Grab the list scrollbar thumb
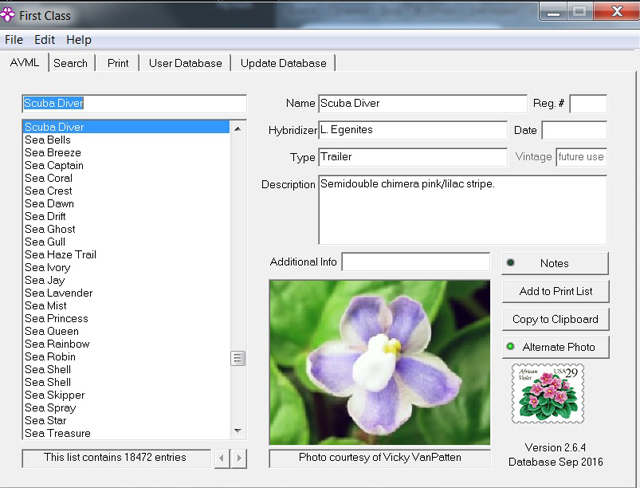Viewport: 640px width, 488px height. [x=238, y=358]
